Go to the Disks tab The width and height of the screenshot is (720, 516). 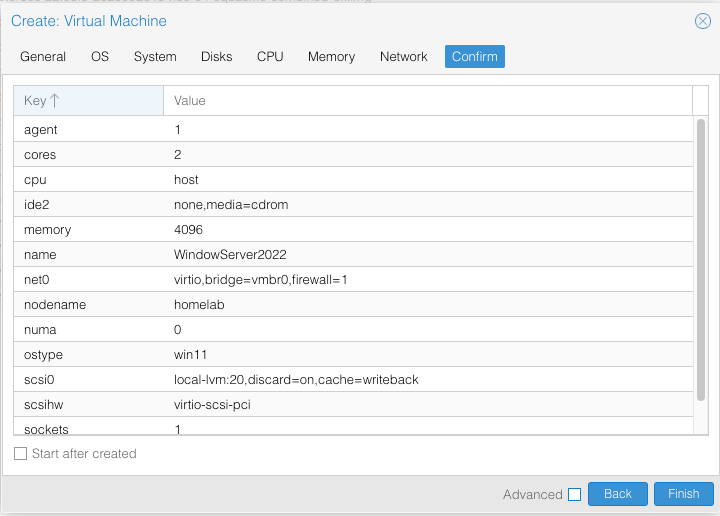216,56
